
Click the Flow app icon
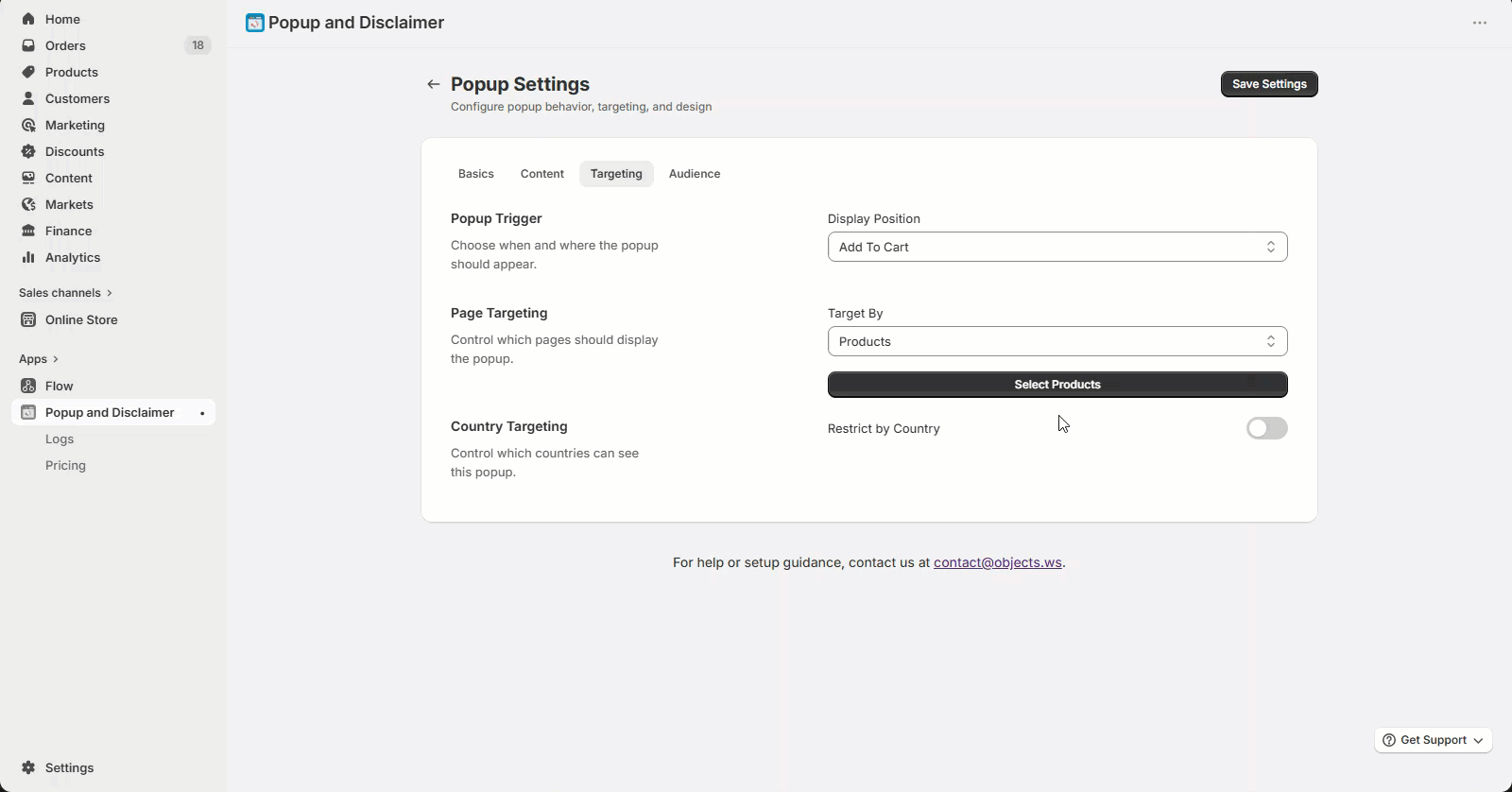(28, 386)
